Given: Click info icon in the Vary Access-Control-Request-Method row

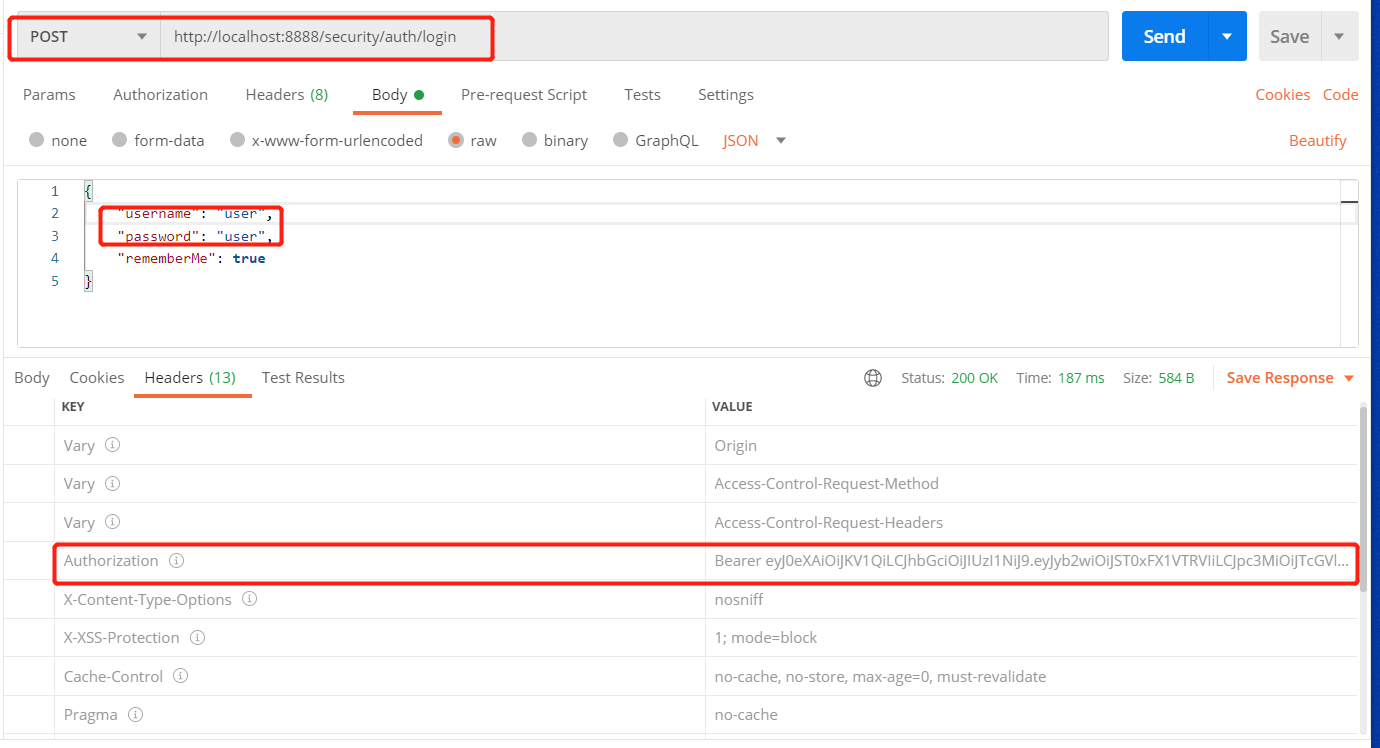Looking at the screenshot, I should click(x=113, y=483).
